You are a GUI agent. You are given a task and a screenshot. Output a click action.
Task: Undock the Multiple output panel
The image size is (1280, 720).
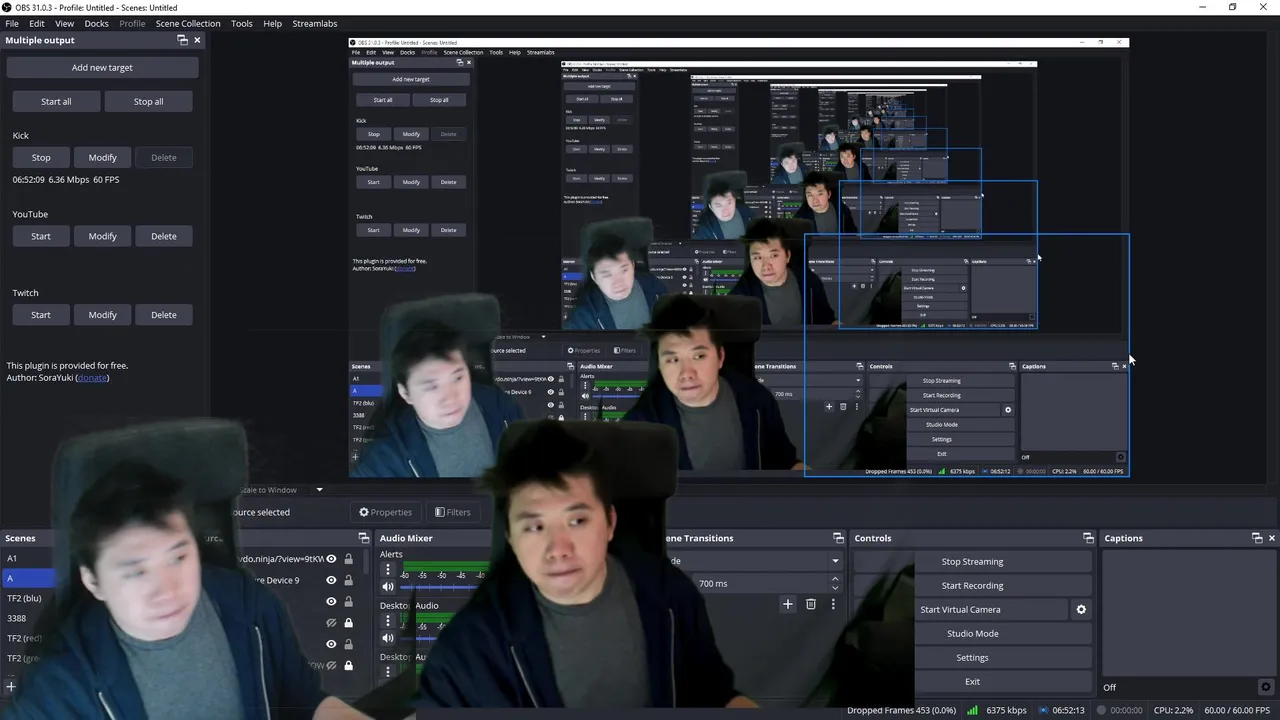182,40
